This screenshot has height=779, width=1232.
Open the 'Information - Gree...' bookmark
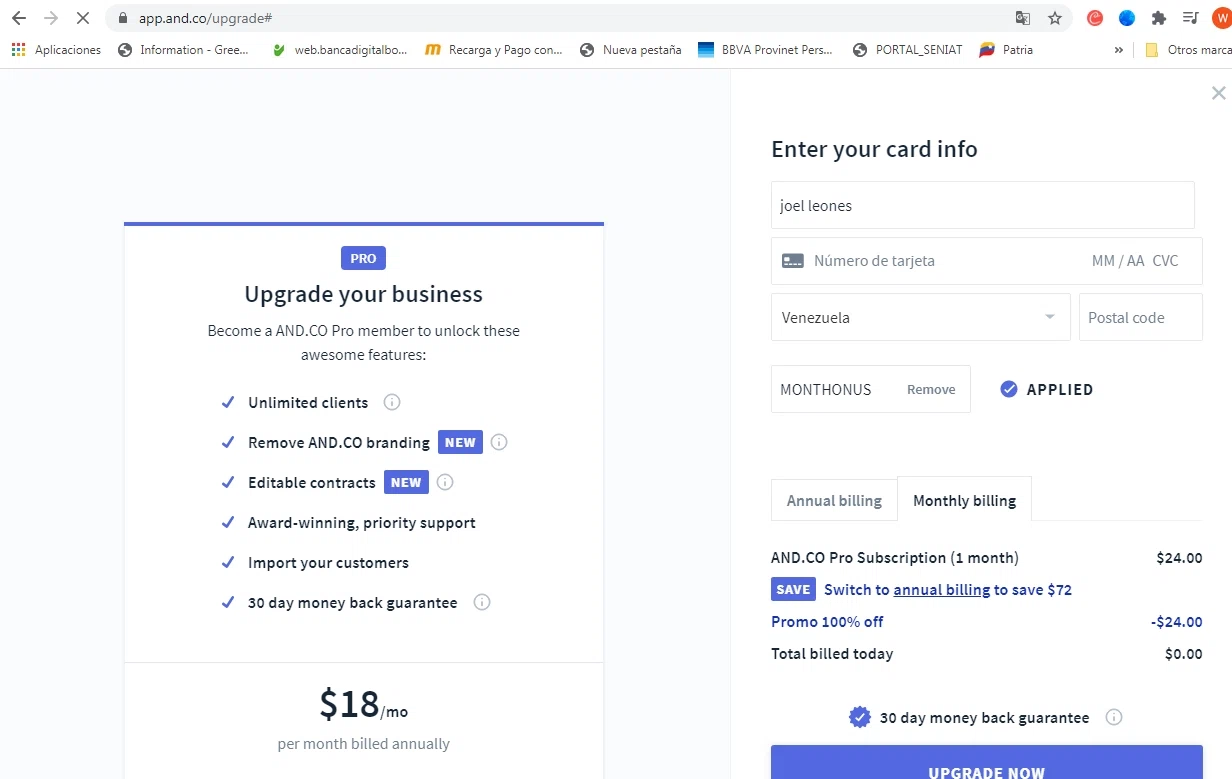pos(183,50)
